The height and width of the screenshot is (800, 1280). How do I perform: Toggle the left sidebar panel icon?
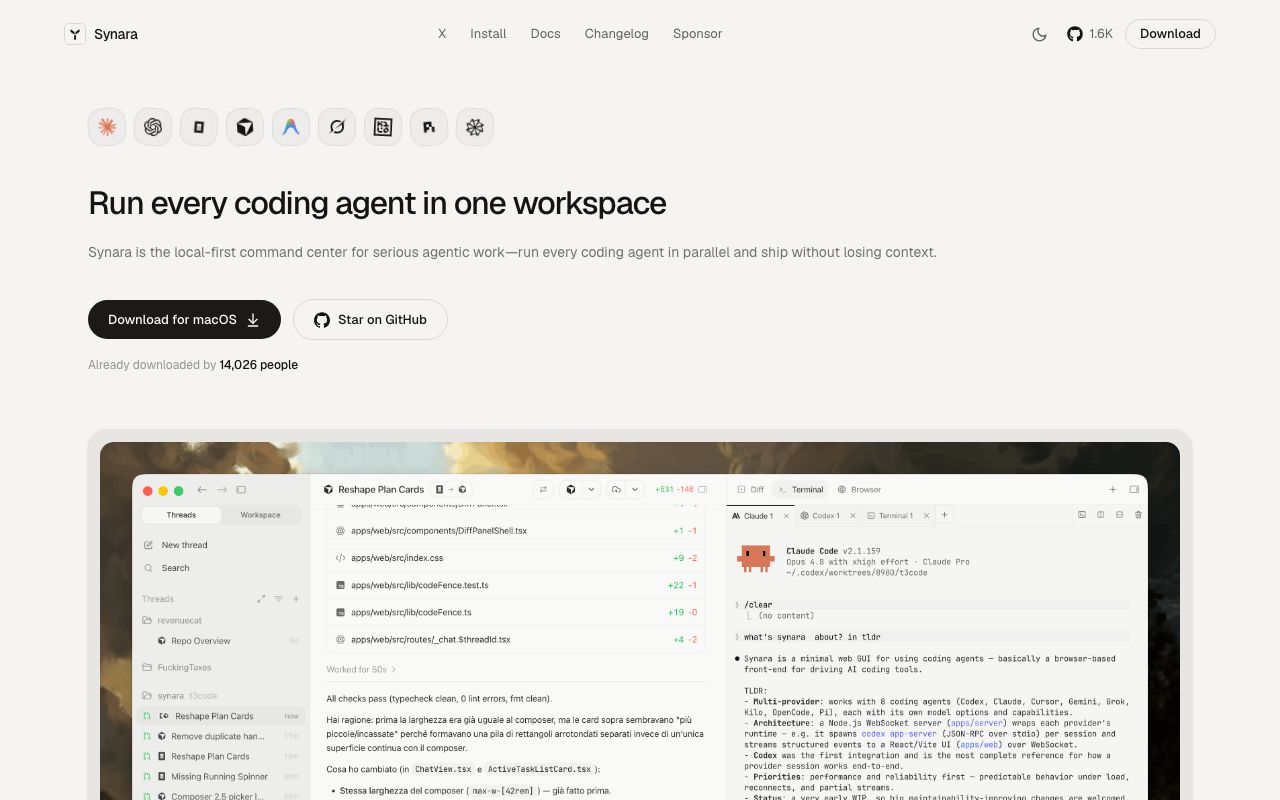pos(241,490)
